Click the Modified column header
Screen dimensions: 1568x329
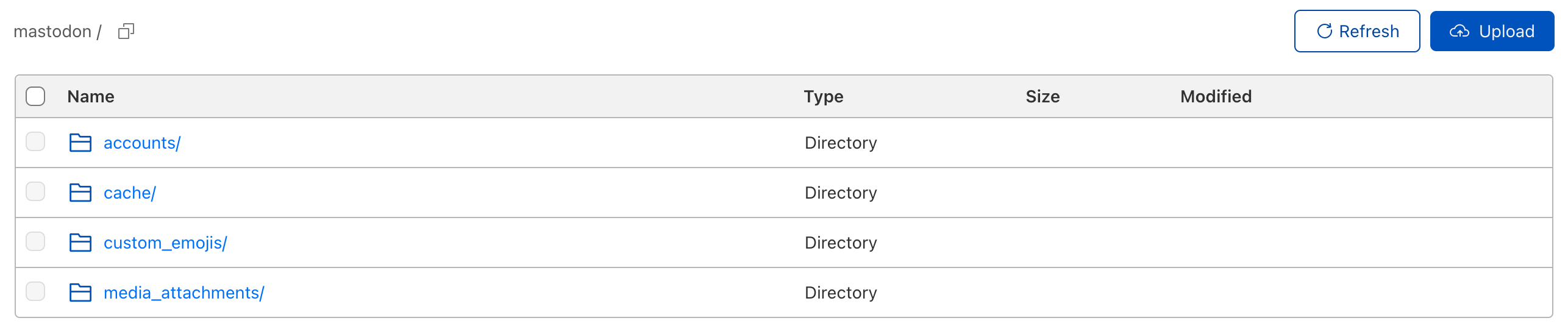(1216, 96)
